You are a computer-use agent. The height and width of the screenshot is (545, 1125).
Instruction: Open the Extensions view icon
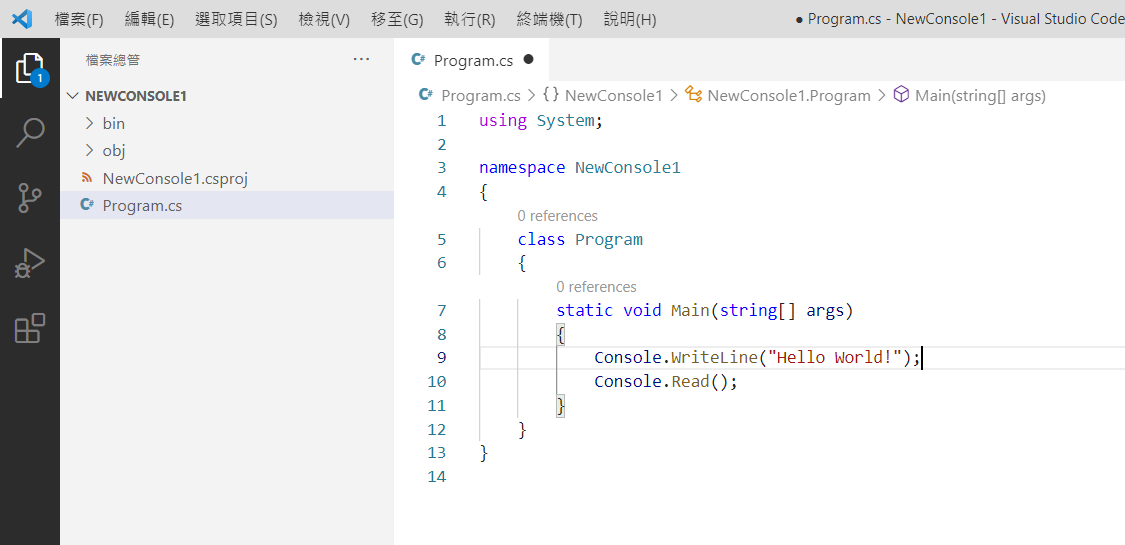click(30, 328)
